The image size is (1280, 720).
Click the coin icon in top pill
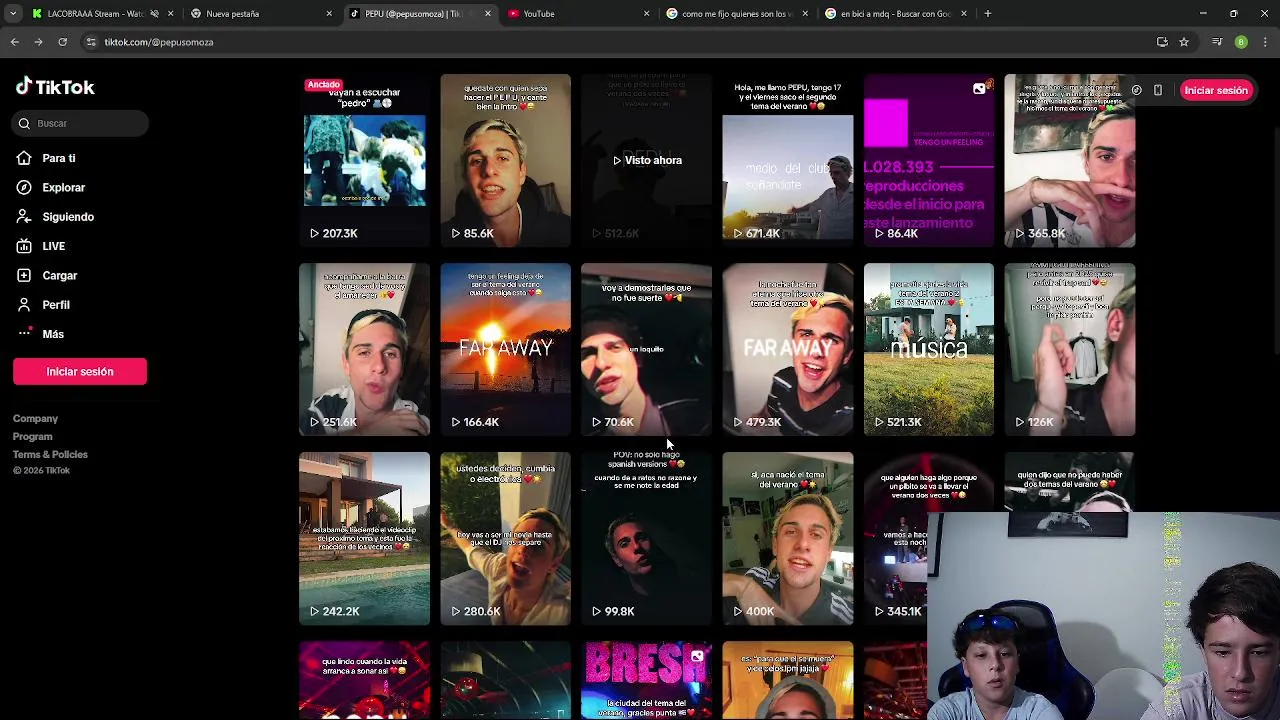pyautogui.click(x=1137, y=90)
